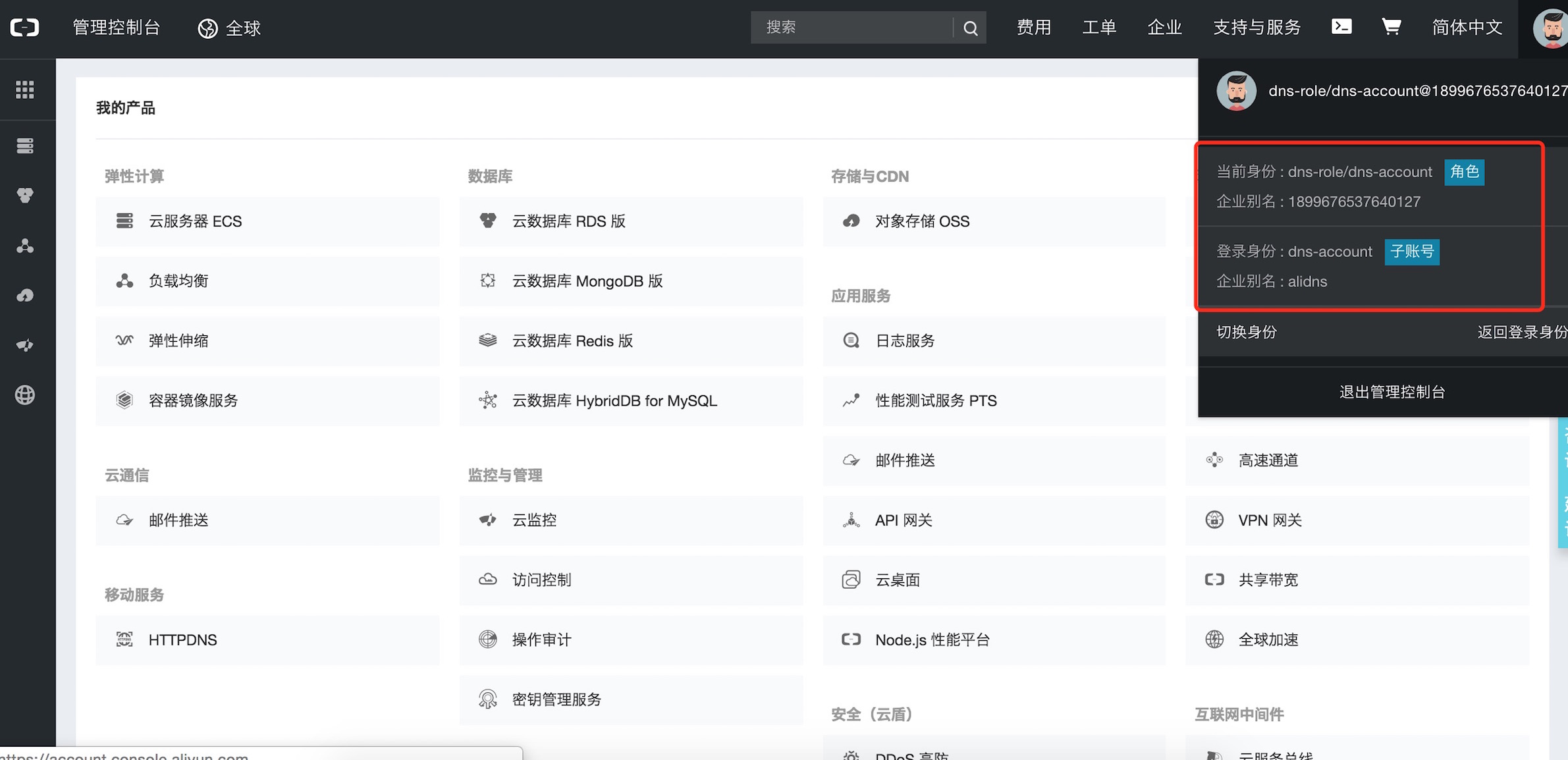
Task: Open 对象存储 OSS product
Action: pos(994,221)
